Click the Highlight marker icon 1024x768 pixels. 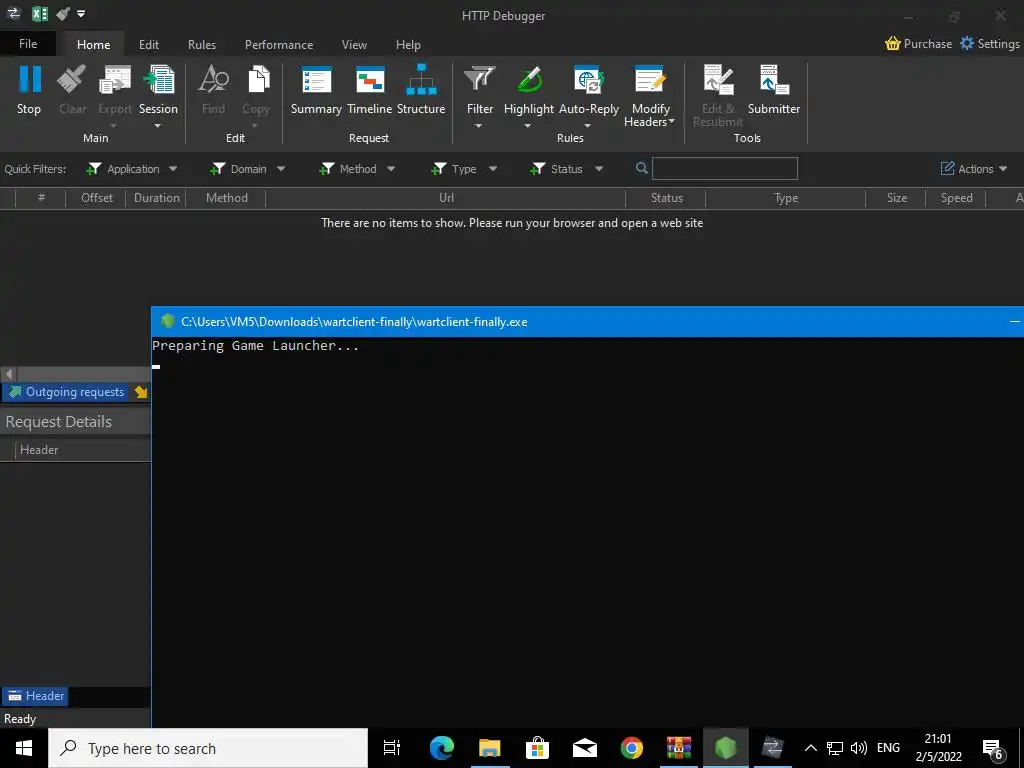tap(529, 80)
